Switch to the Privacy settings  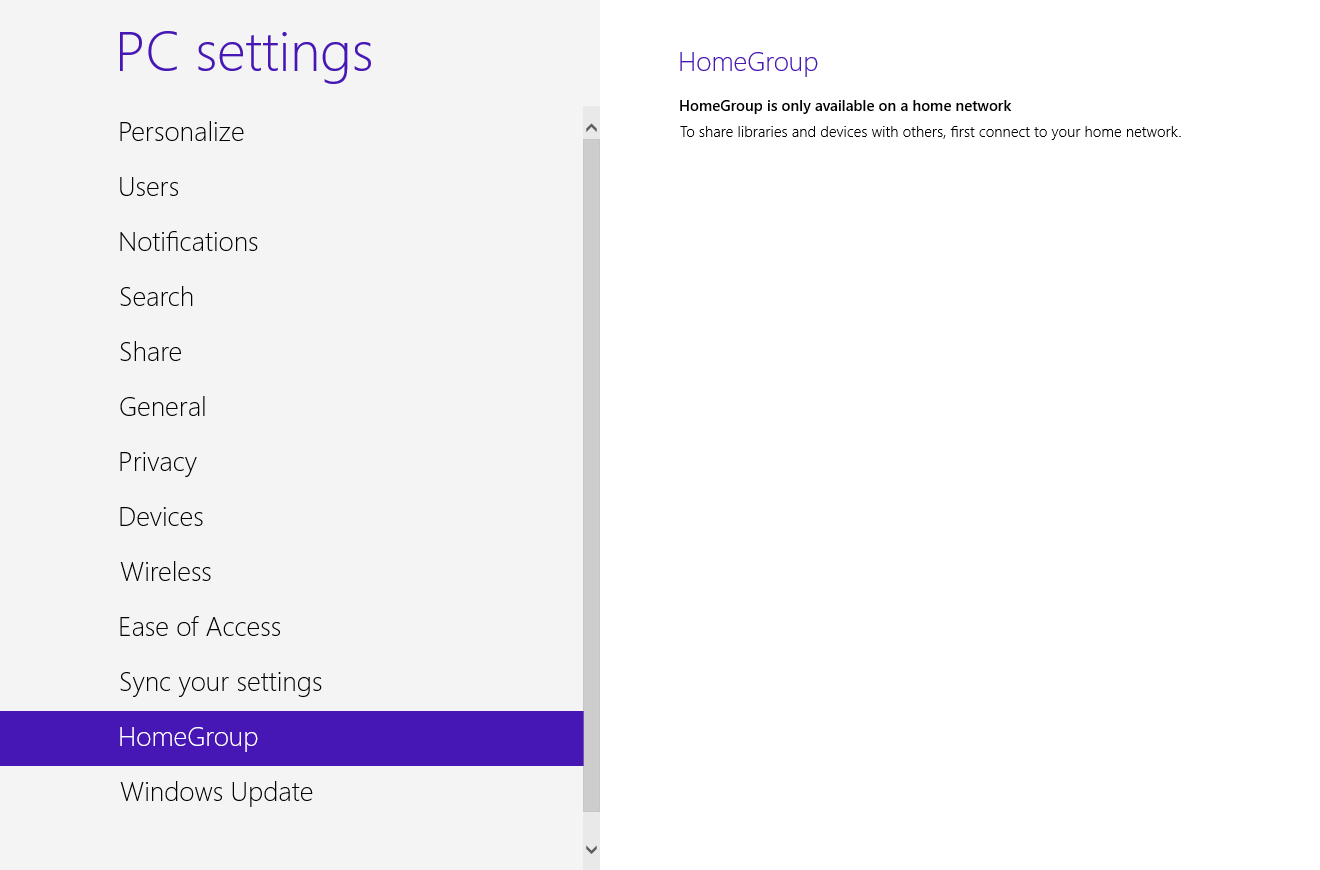coord(291,462)
